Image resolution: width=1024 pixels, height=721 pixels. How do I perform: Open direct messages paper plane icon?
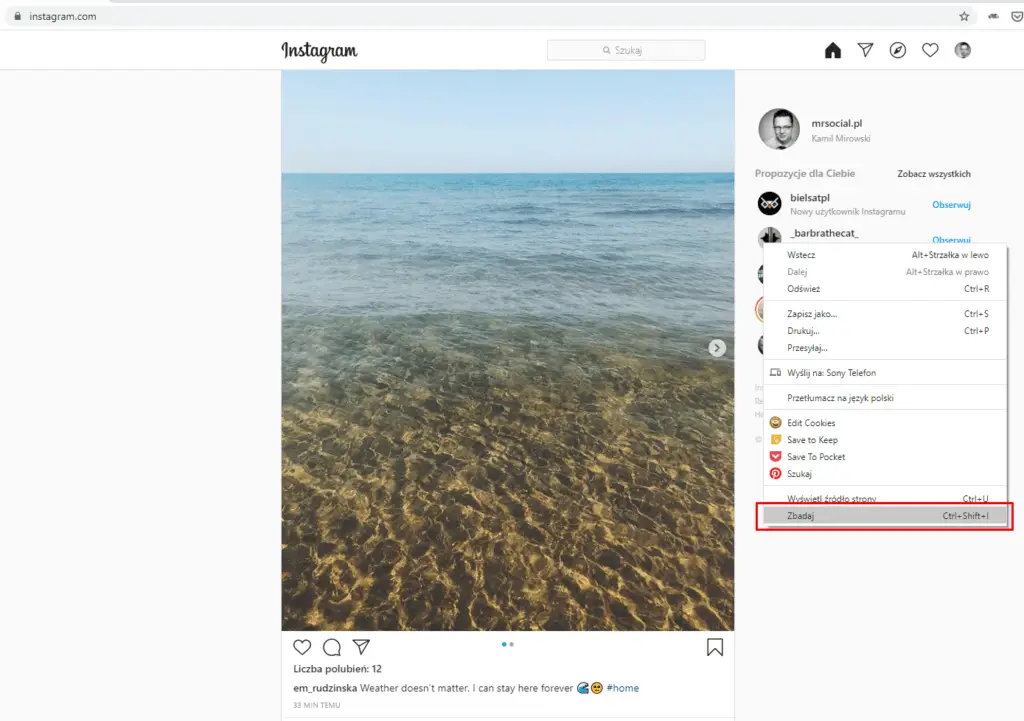(x=866, y=50)
